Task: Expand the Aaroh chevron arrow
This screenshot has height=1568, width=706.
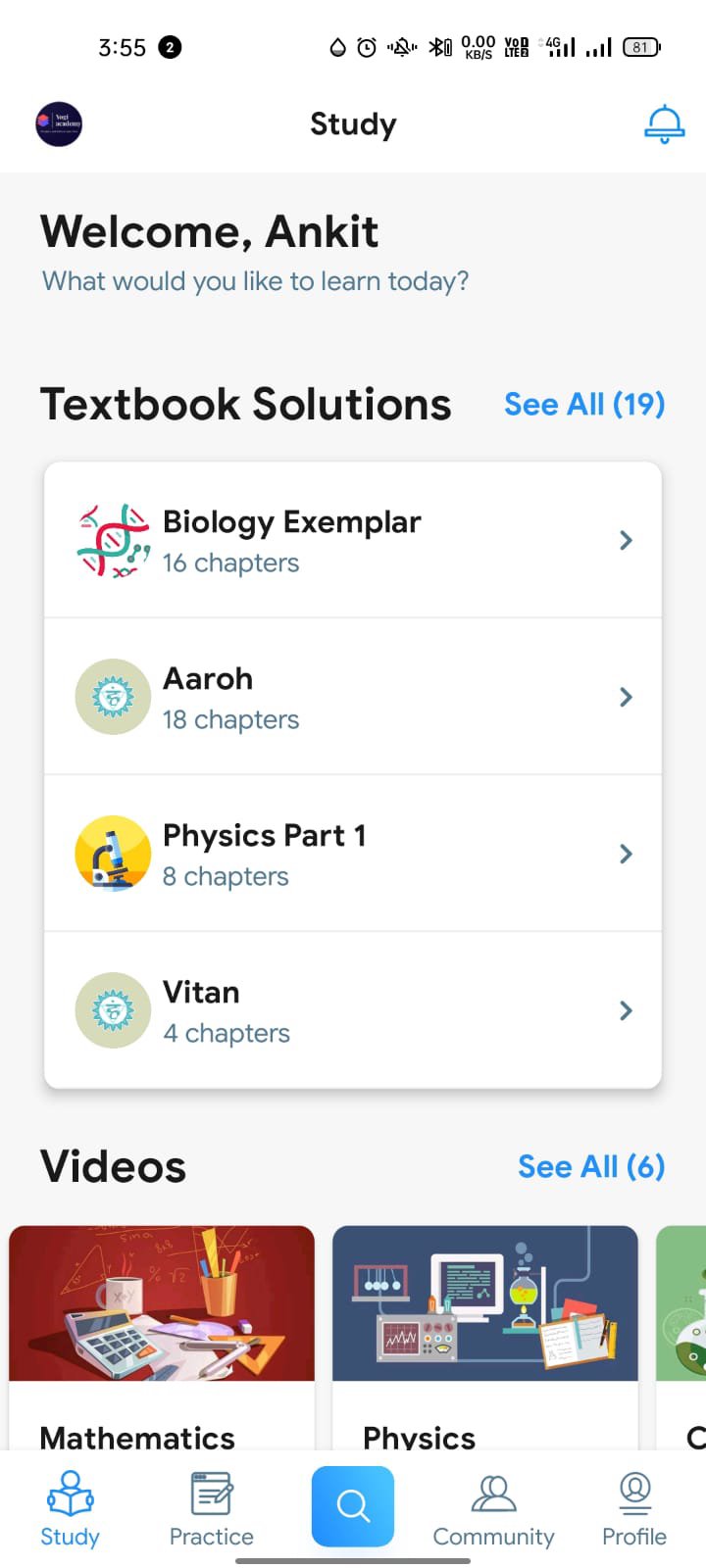Action: [x=626, y=697]
